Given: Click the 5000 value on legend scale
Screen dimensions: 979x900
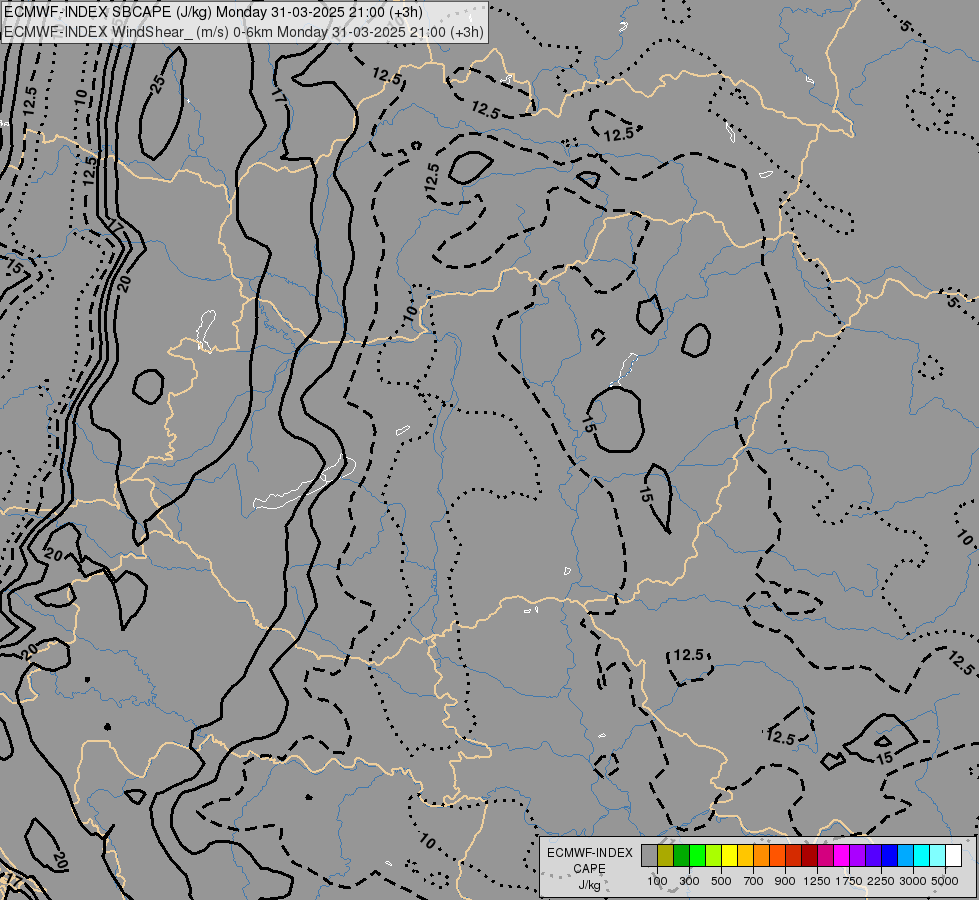Looking at the screenshot, I should [945, 881].
